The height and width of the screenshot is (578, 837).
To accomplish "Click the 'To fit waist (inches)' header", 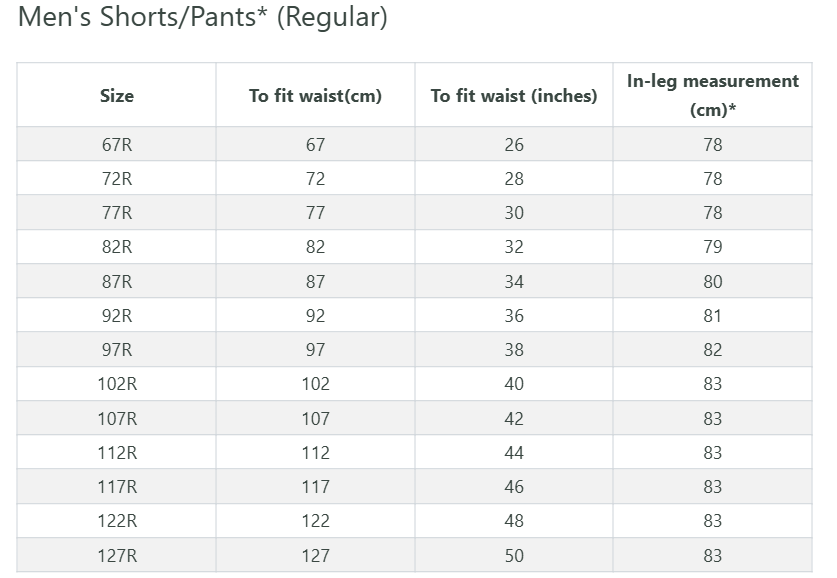I will tap(514, 96).
